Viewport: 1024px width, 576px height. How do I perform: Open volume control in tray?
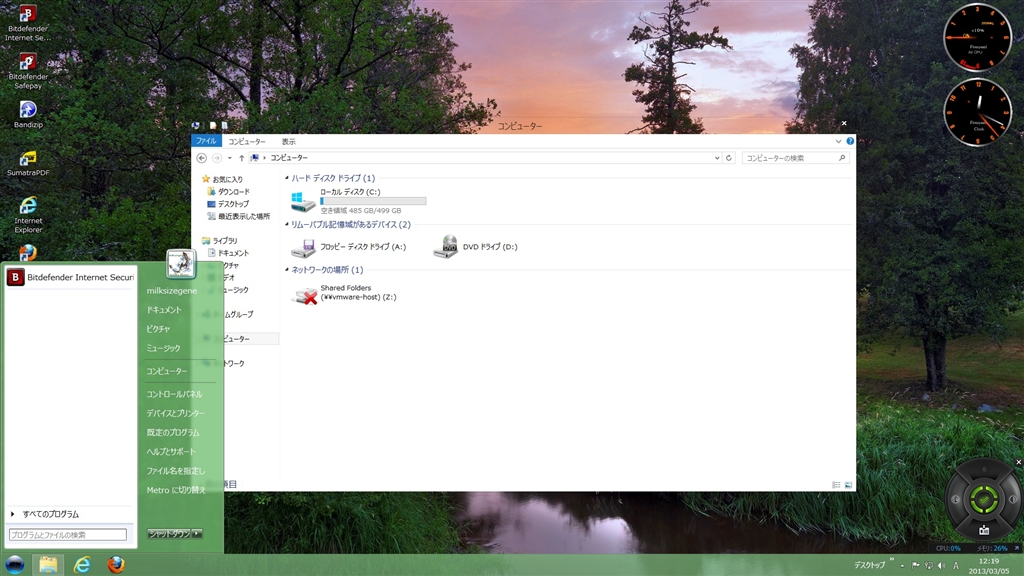point(941,566)
